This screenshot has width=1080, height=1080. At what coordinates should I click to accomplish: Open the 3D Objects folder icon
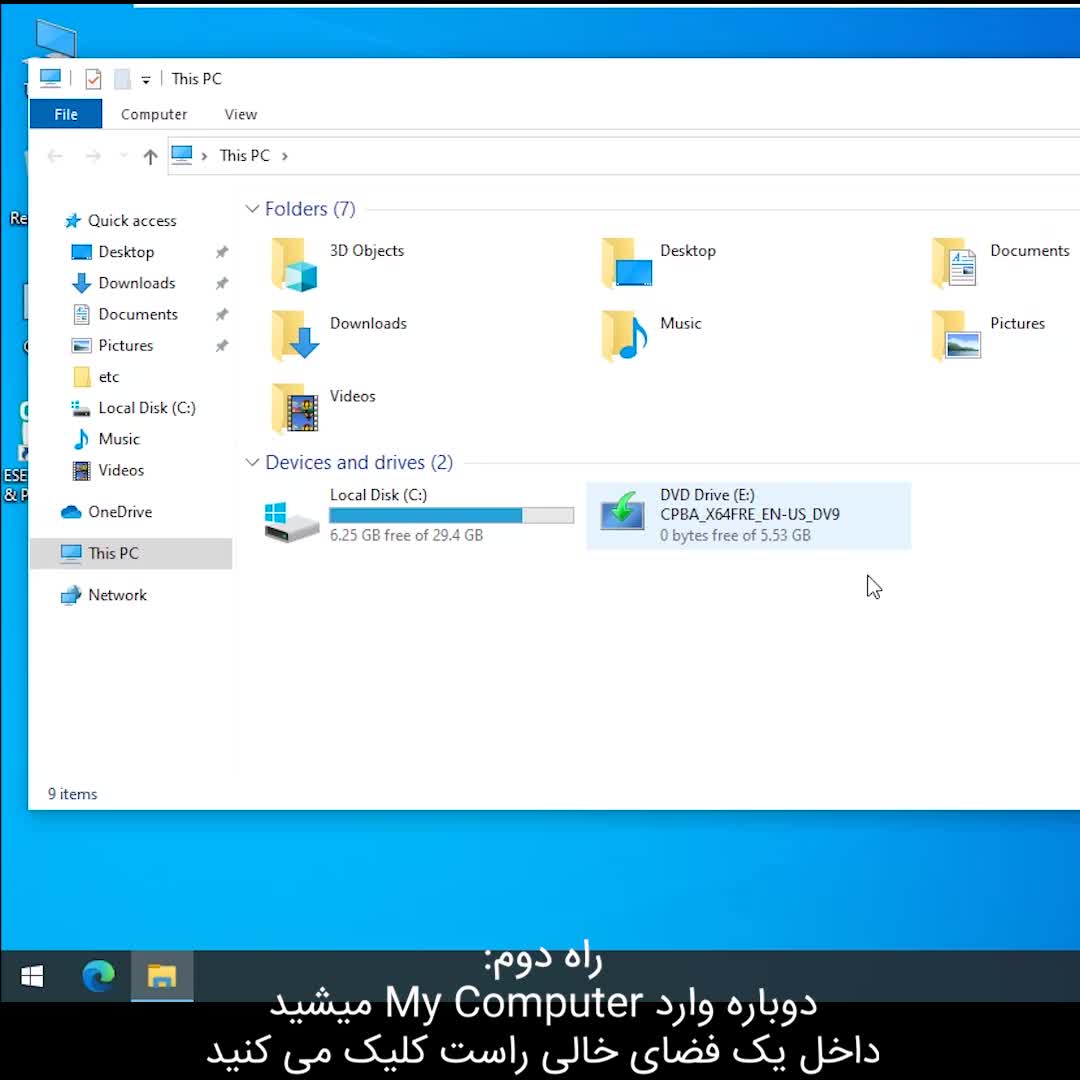pos(295,264)
